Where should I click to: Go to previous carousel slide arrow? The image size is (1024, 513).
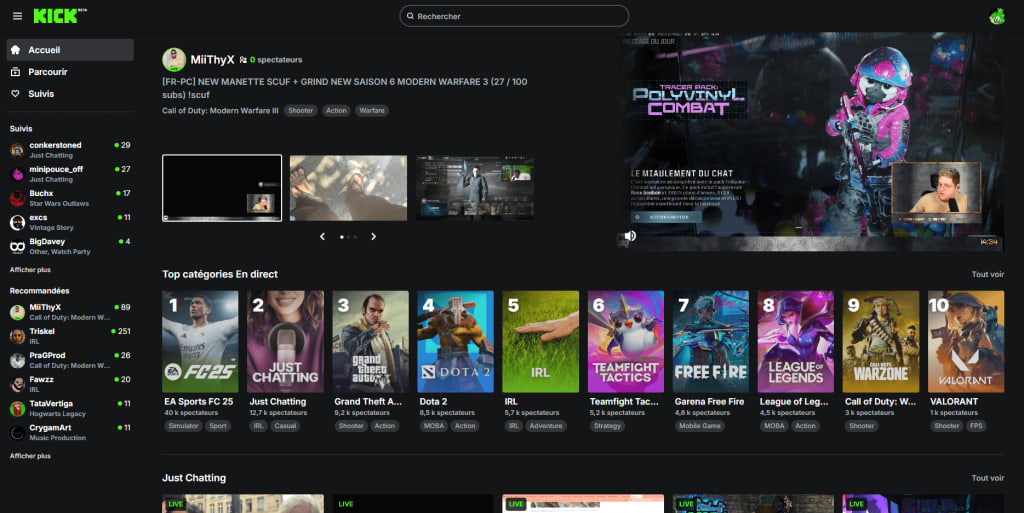coord(322,236)
